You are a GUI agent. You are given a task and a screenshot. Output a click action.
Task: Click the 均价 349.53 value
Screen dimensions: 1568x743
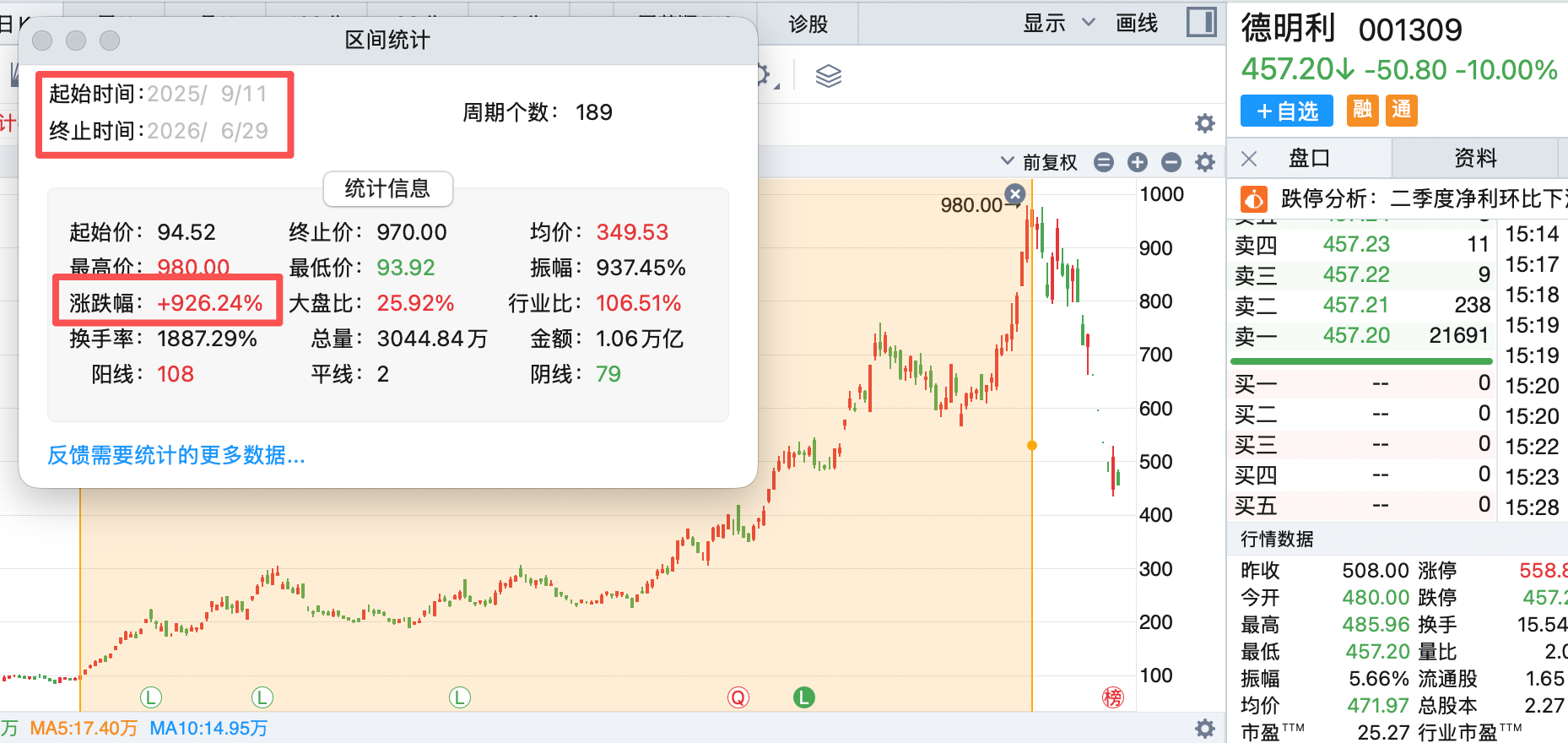tap(632, 232)
